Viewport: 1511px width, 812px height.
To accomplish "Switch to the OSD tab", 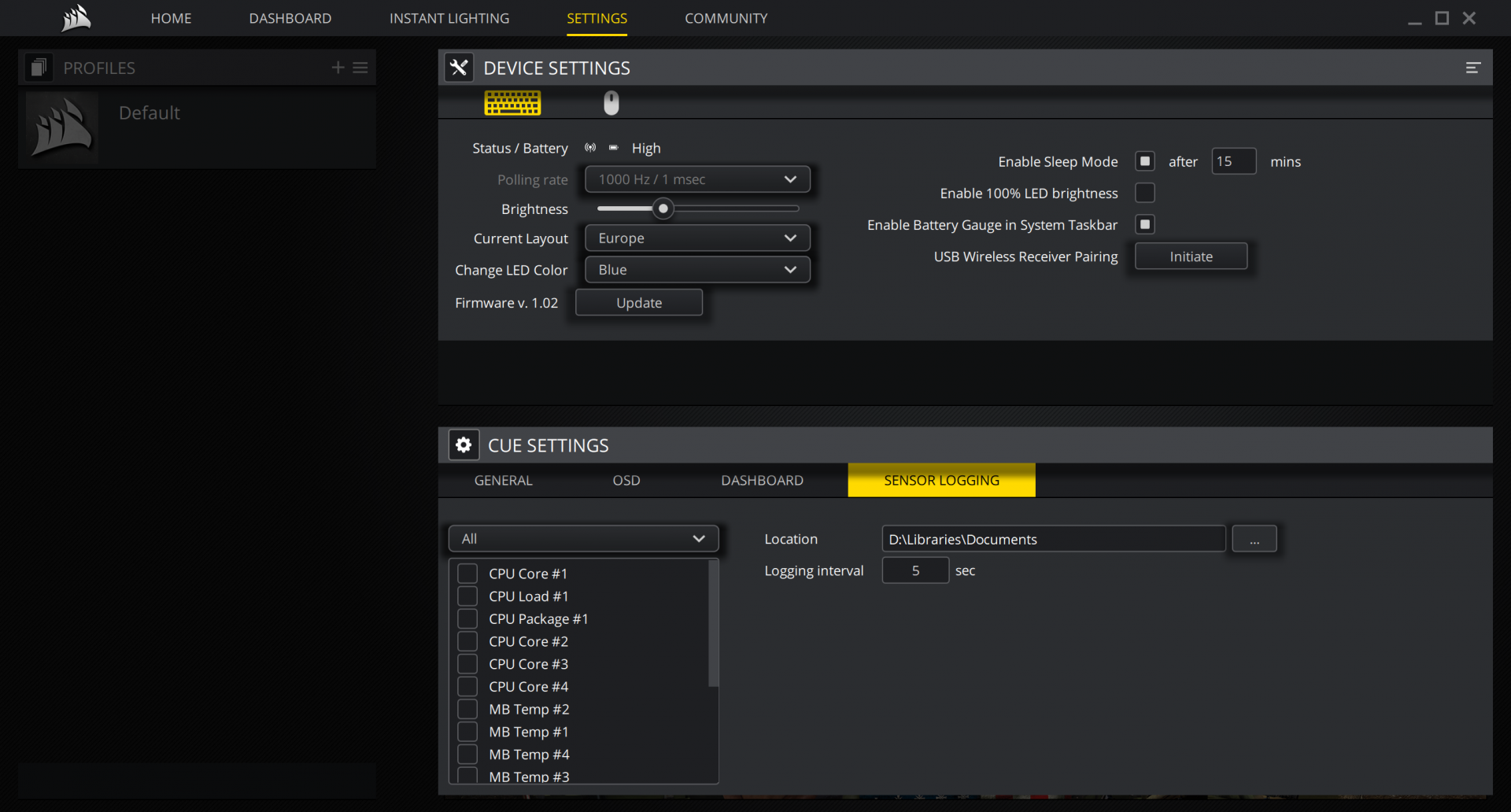I will (x=626, y=481).
